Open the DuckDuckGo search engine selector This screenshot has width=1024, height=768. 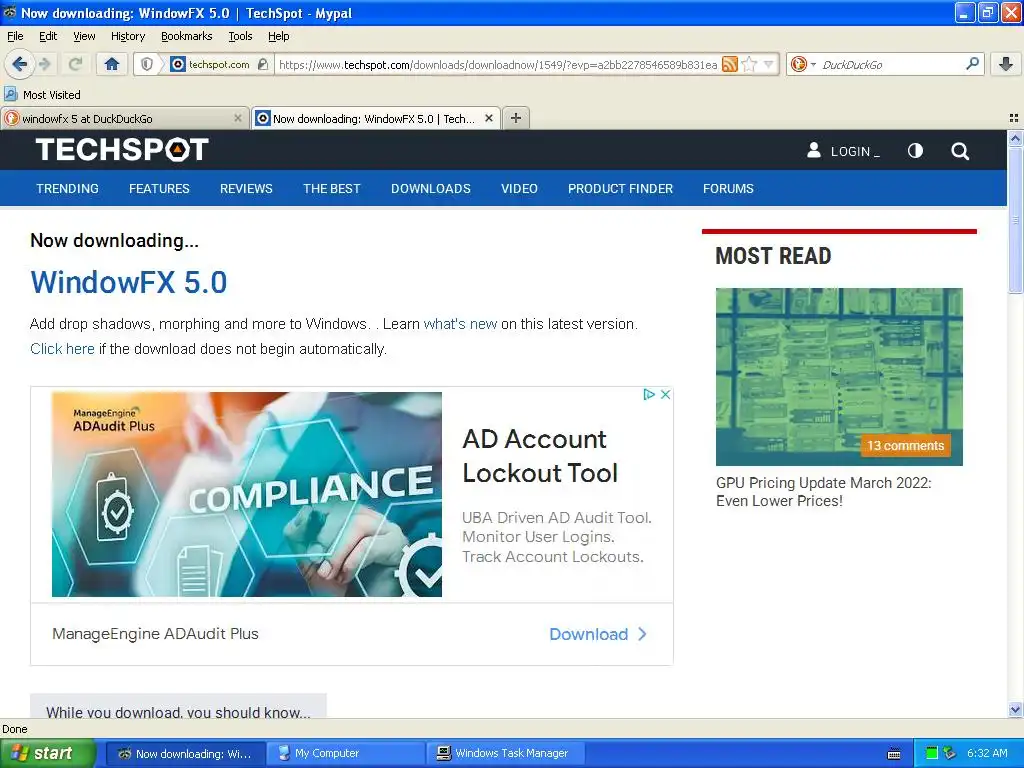[x=803, y=64]
